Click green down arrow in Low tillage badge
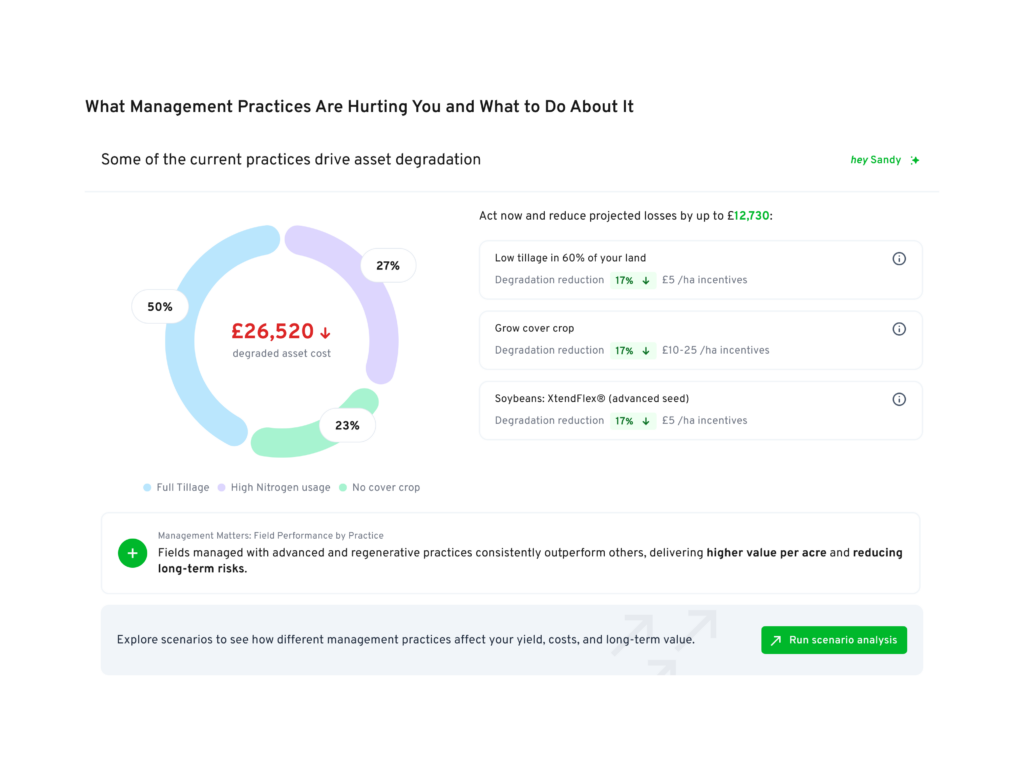 click(646, 281)
